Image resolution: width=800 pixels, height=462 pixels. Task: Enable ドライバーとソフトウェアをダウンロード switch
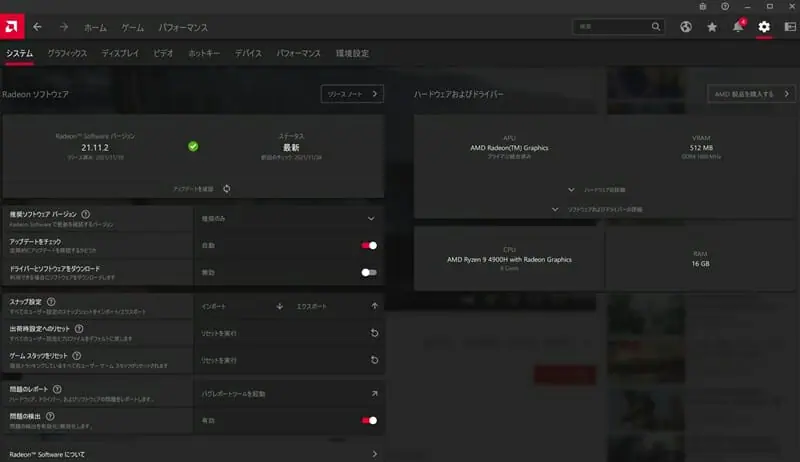tap(369, 272)
